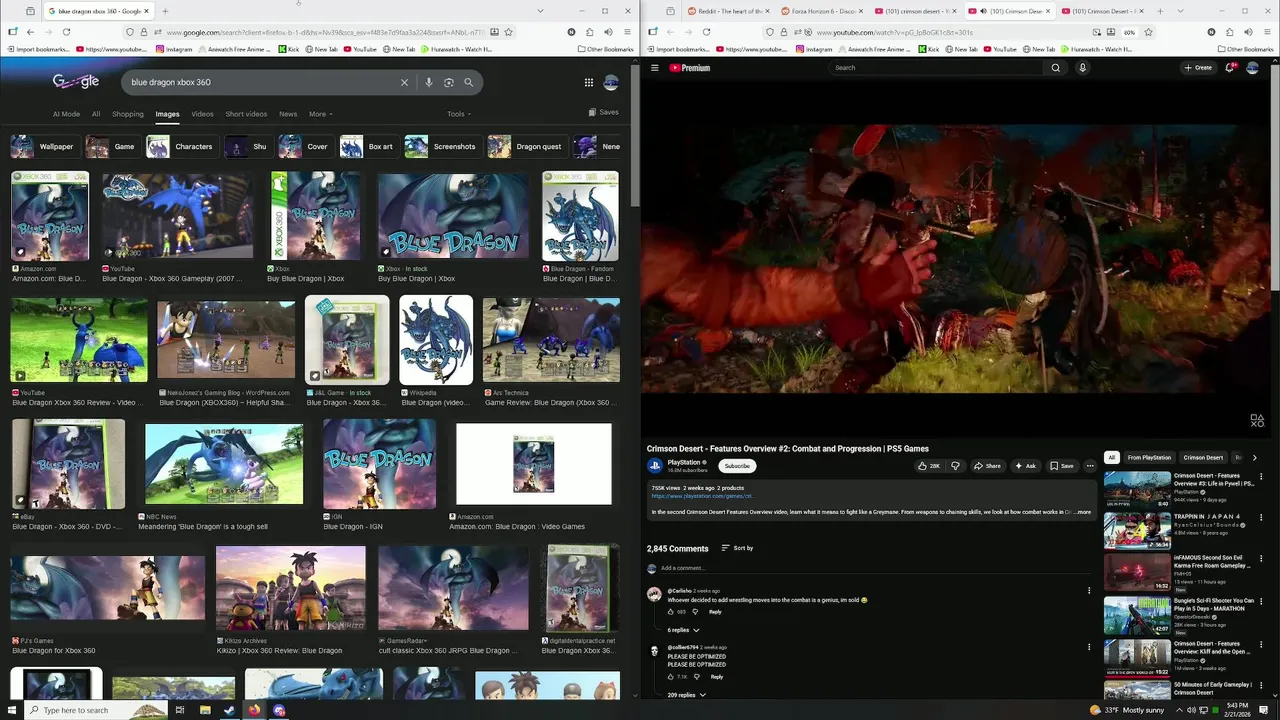Open YouTube guide hamburger menu
Screen dimensions: 1280x720
pos(655,68)
